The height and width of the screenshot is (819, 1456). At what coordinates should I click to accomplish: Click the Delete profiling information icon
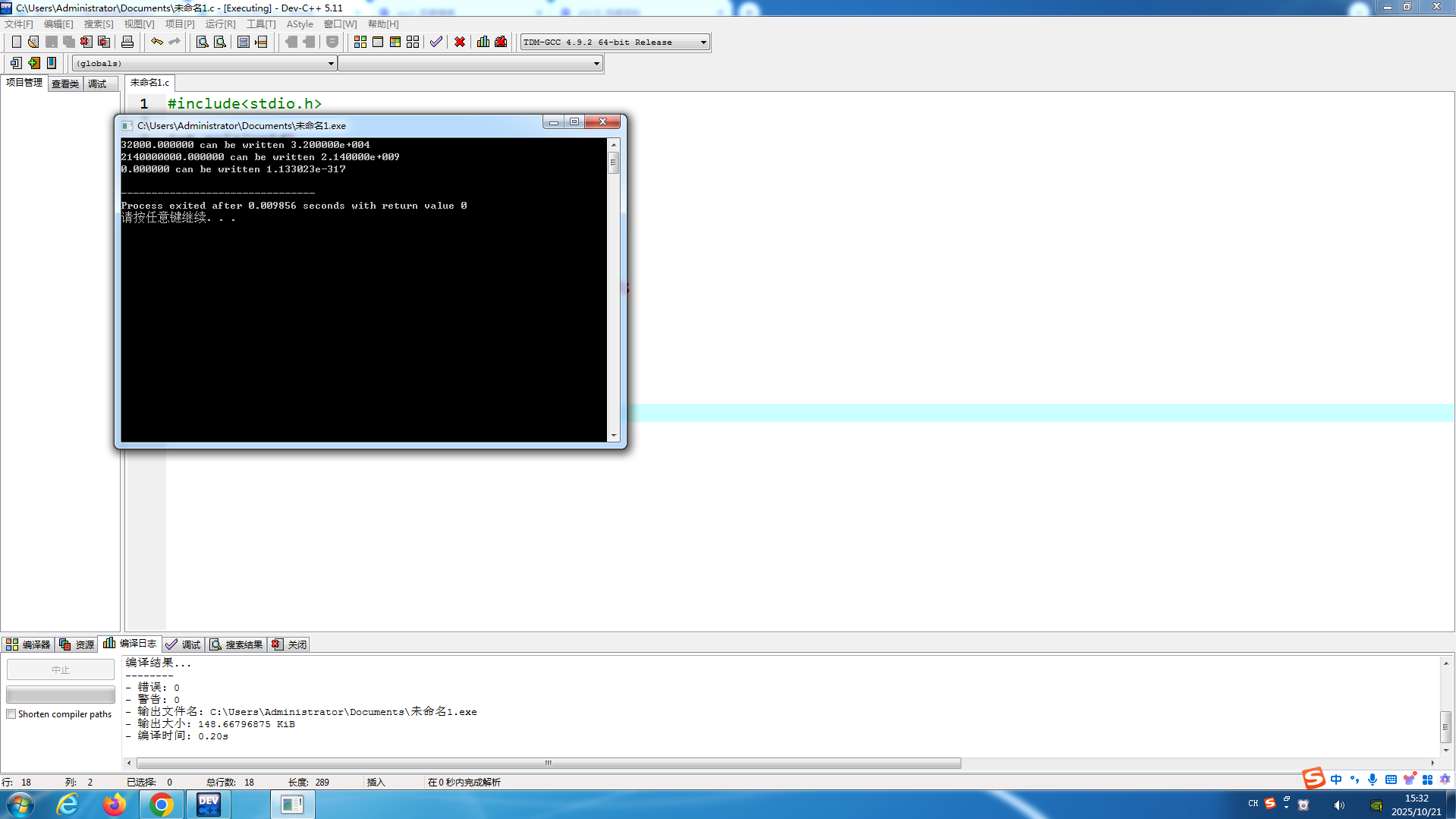(501, 42)
